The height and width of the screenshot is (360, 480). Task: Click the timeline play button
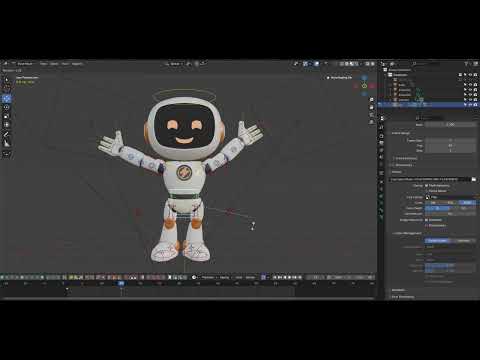[289, 277]
